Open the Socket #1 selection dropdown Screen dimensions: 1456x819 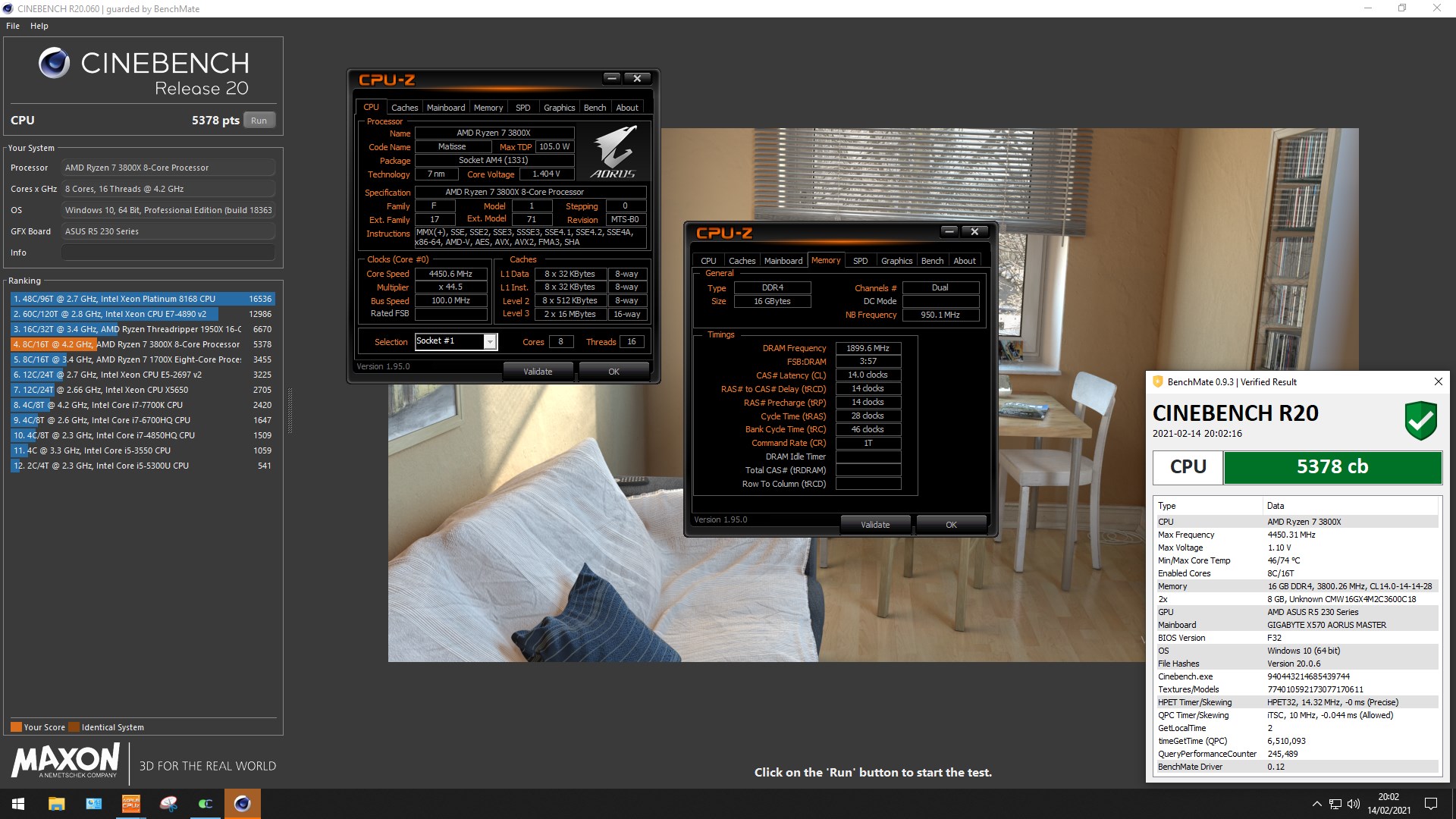tap(490, 342)
